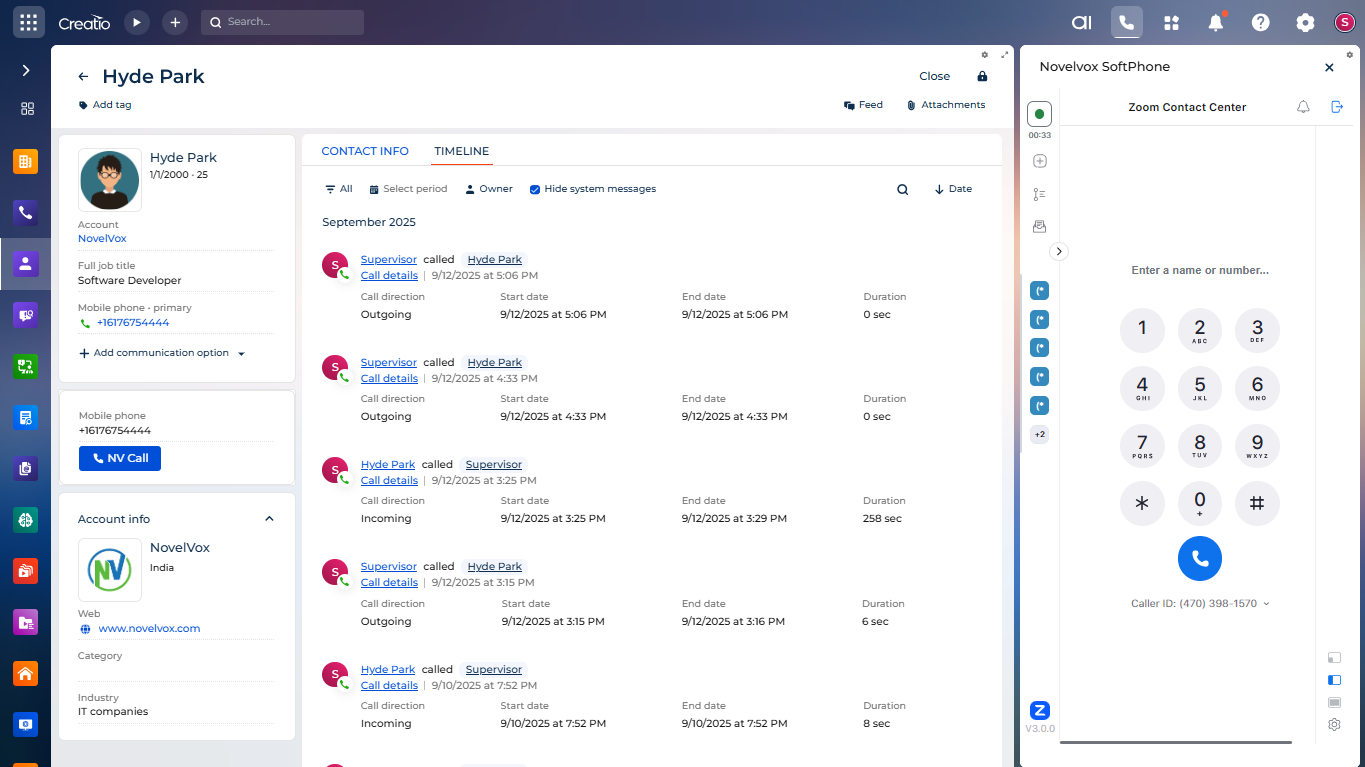Image resolution: width=1365 pixels, height=767 pixels.
Task: Click the Zoom softphone settings gear
Action: coord(1334,724)
